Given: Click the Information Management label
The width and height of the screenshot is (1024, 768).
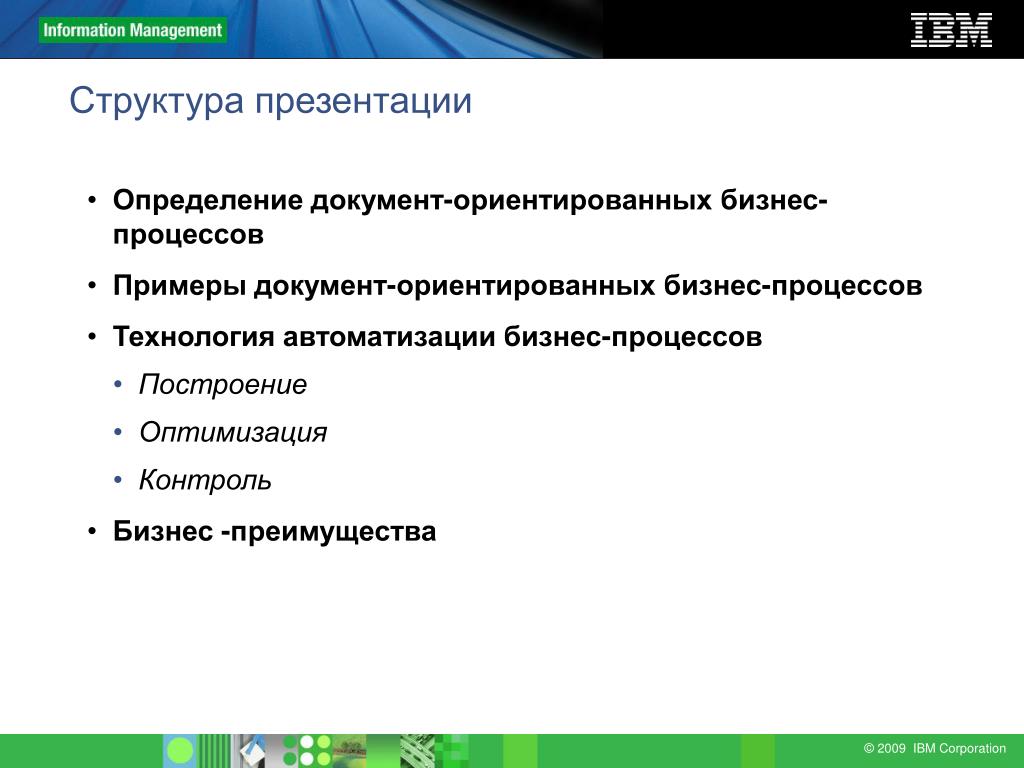Looking at the screenshot, I should [133, 30].
